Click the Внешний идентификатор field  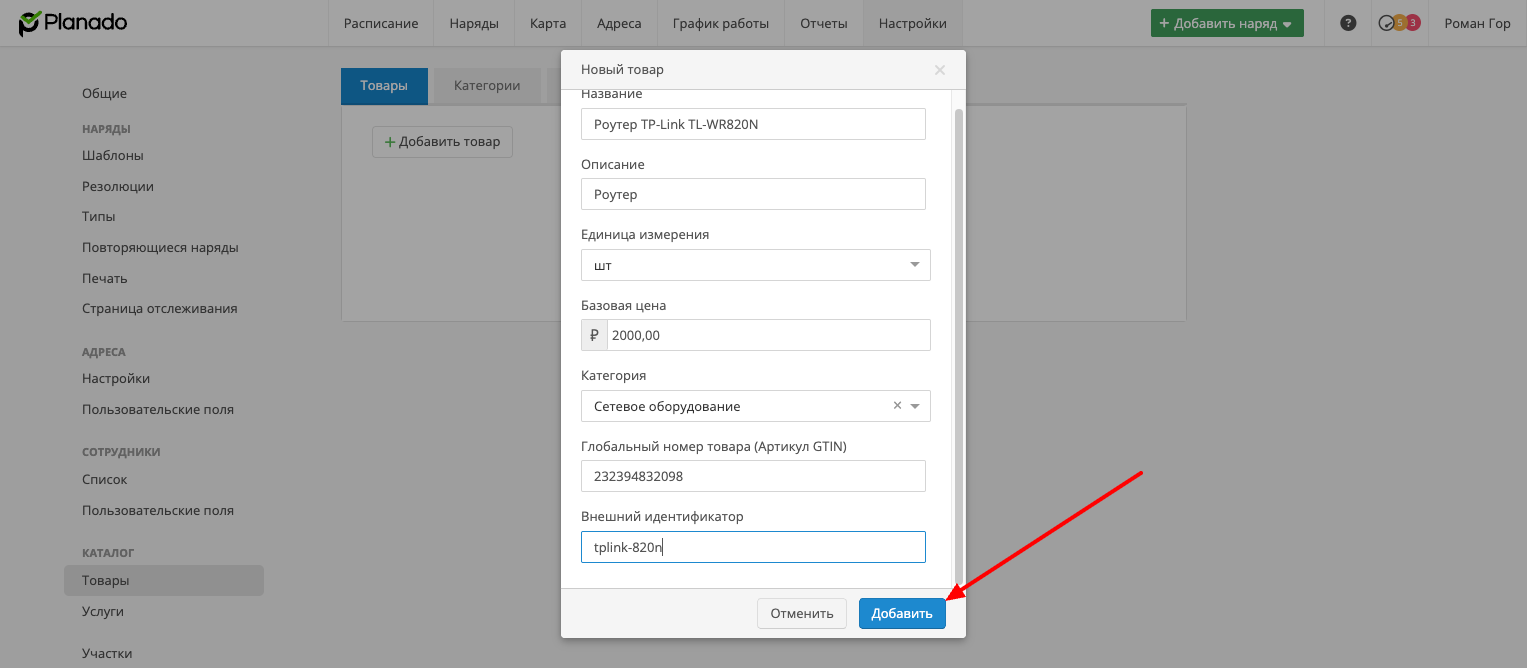click(x=753, y=547)
